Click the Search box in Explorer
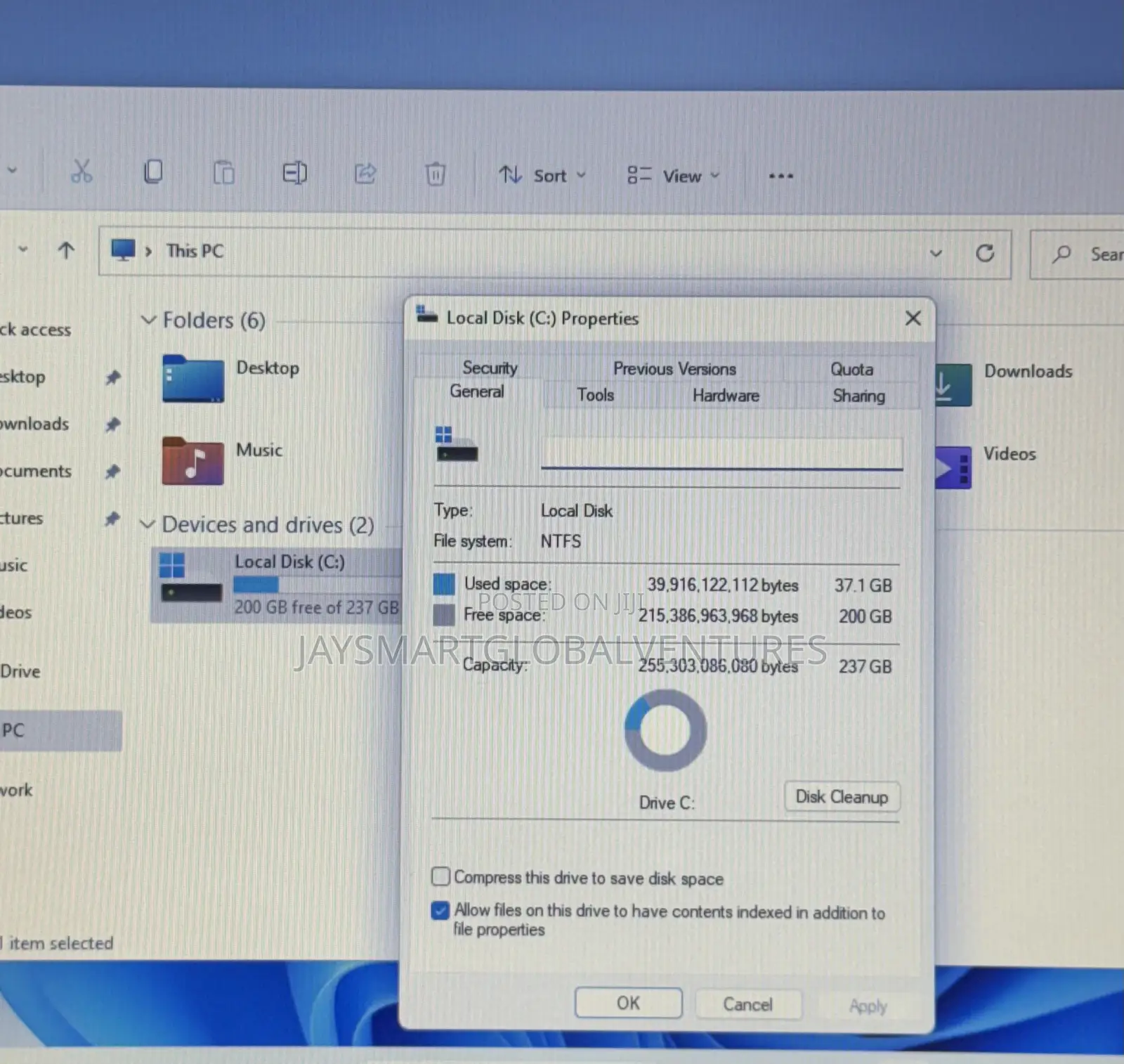1124x1064 pixels. (1078, 254)
